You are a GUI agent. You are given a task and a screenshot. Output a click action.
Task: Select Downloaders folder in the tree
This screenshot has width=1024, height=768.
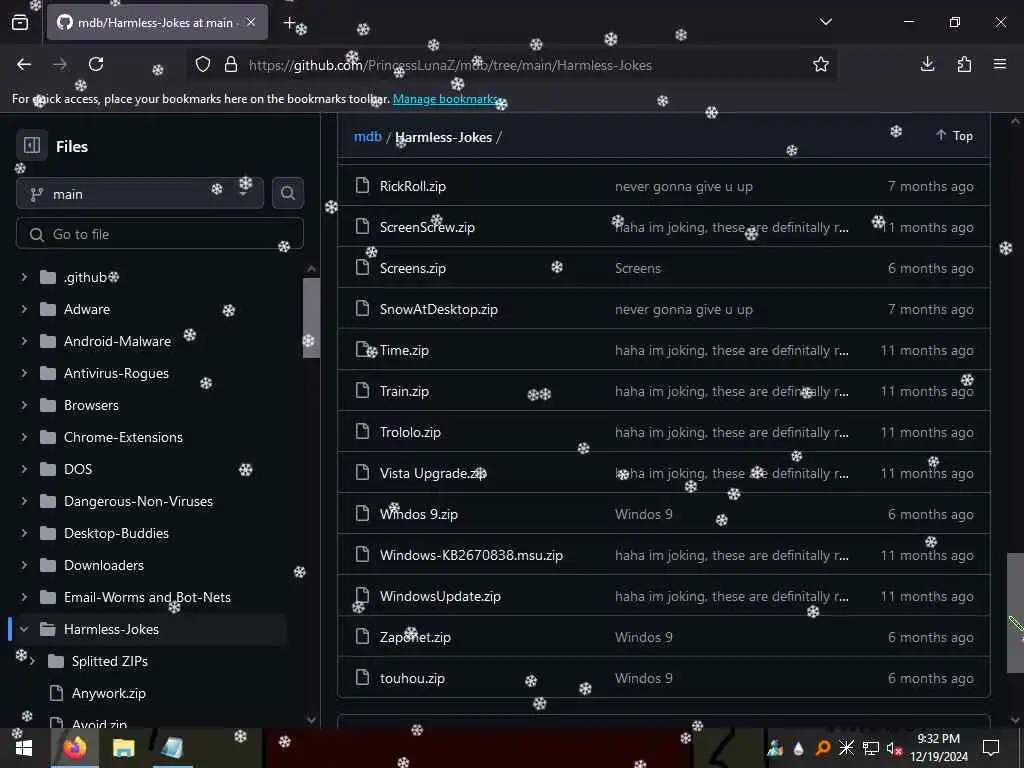tap(104, 565)
